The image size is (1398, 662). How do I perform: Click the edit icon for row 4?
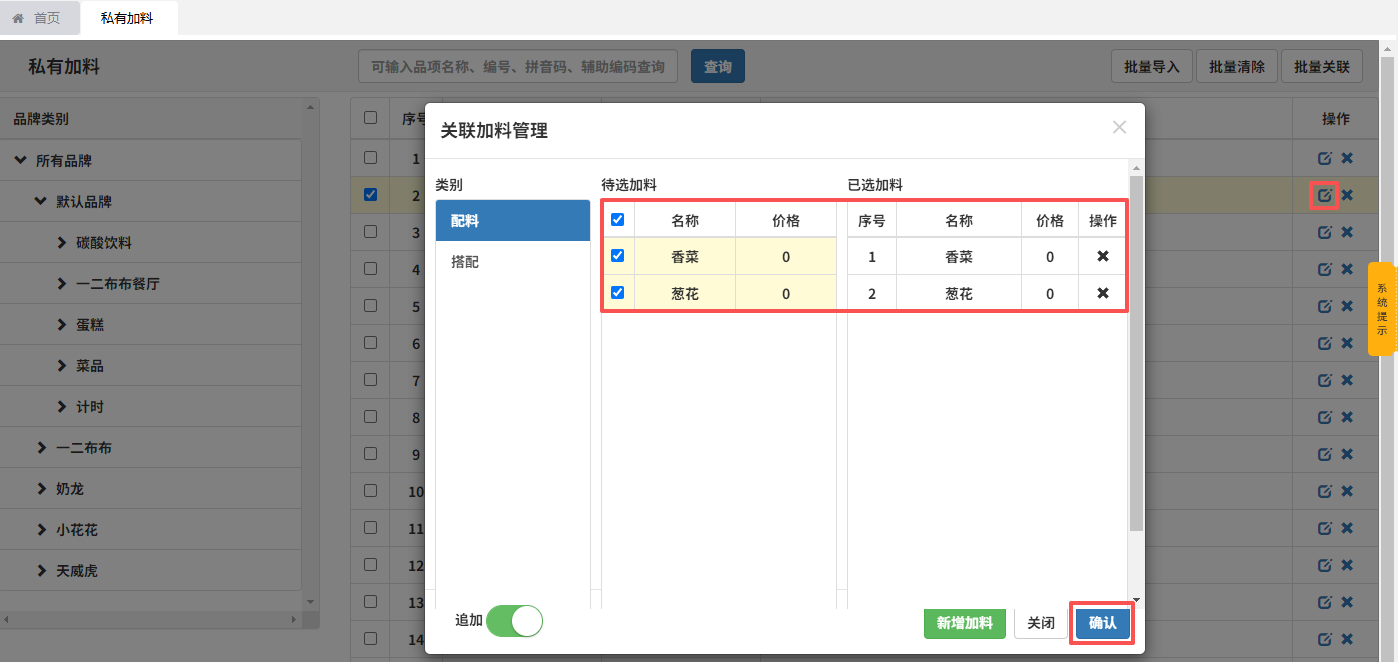point(1325,269)
